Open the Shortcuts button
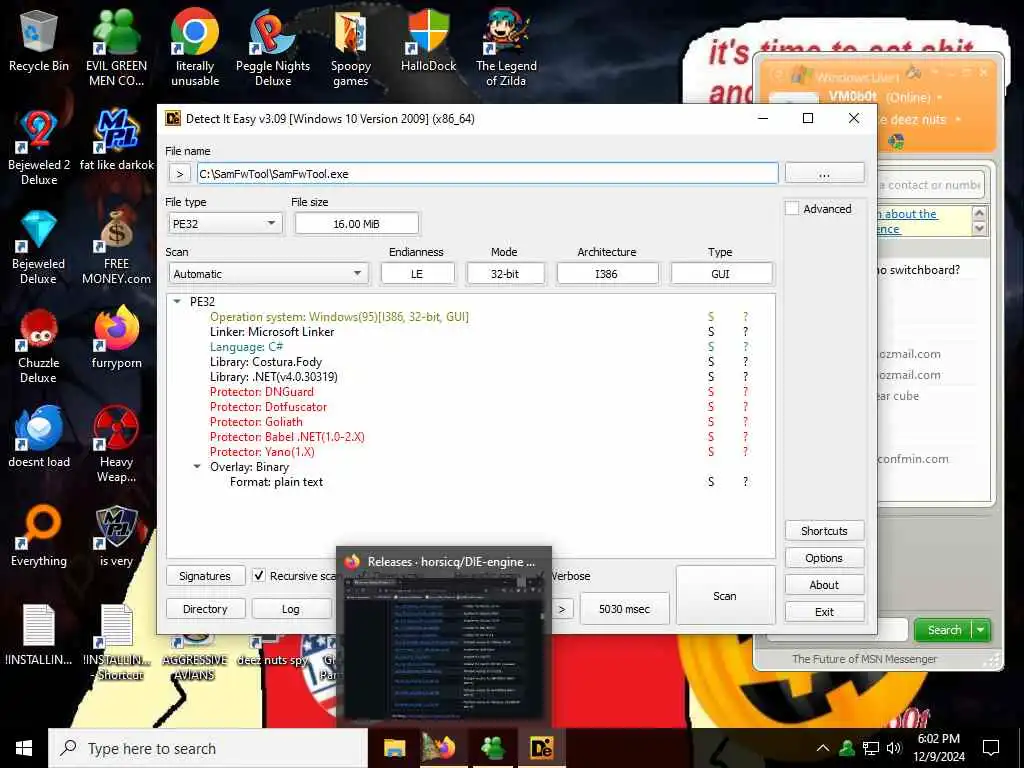The height and width of the screenshot is (768, 1024). [x=824, y=531]
